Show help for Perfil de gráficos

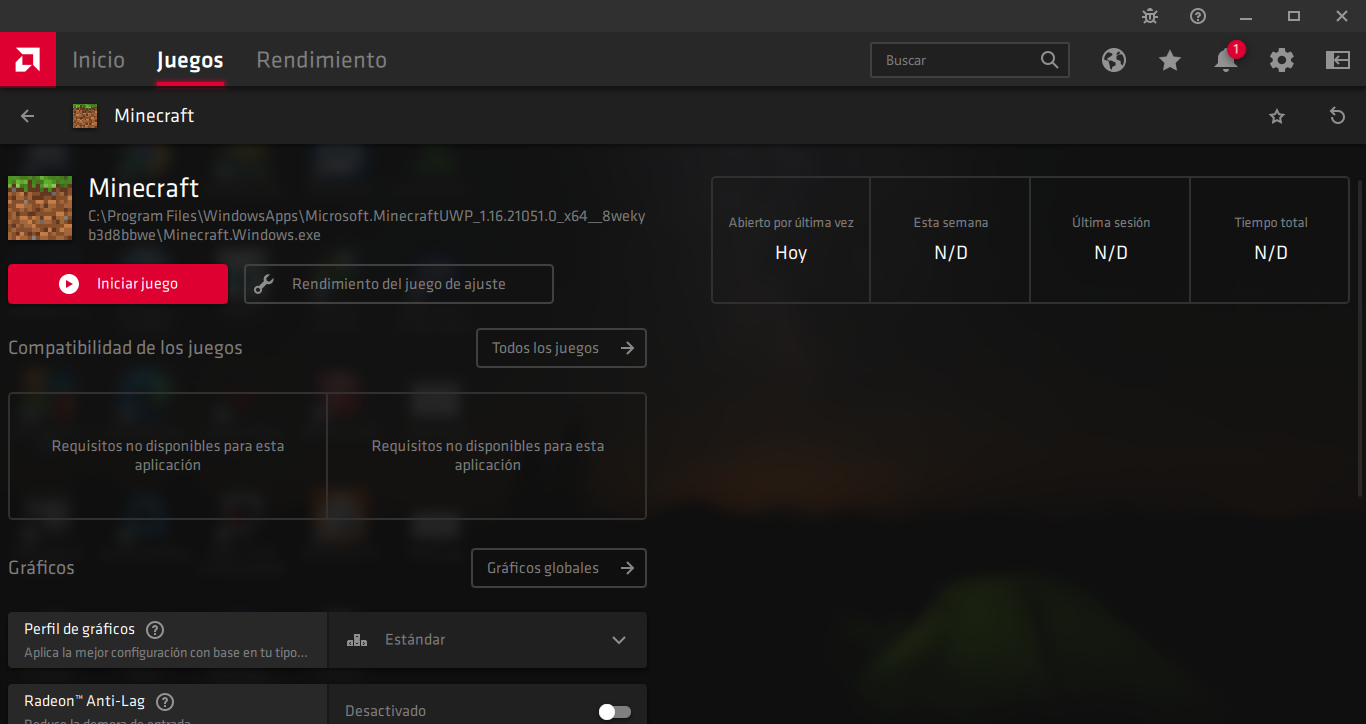(x=155, y=630)
